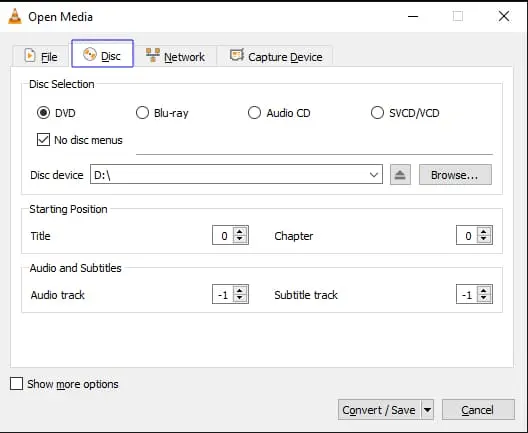The image size is (528, 433).
Task: Choose the Audio CD disc type
Action: coord(254,113)
